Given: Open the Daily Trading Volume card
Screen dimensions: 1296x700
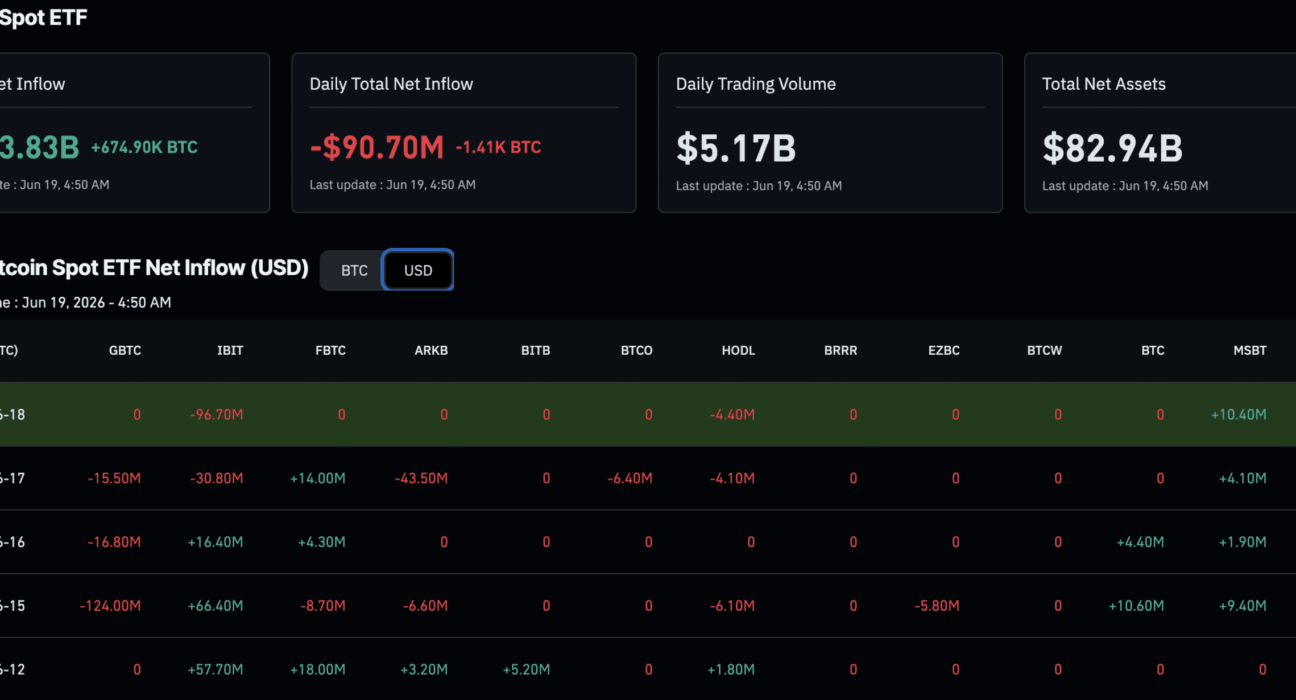Looking at the screenshot, I should point(830,133).
